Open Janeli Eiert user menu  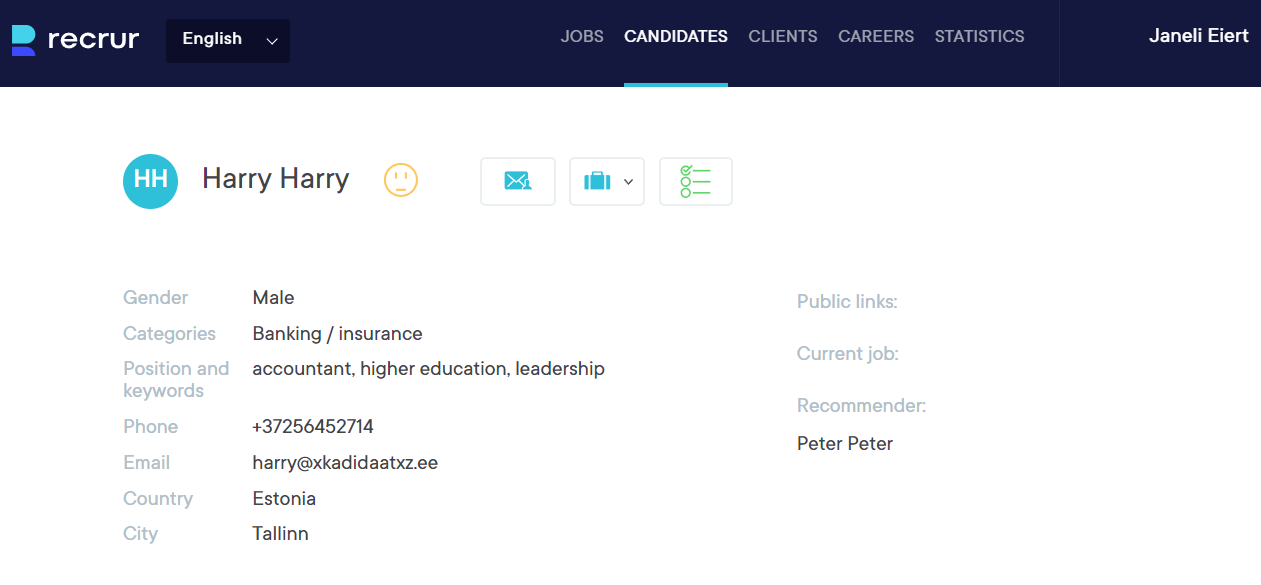tap(1198, 36)
